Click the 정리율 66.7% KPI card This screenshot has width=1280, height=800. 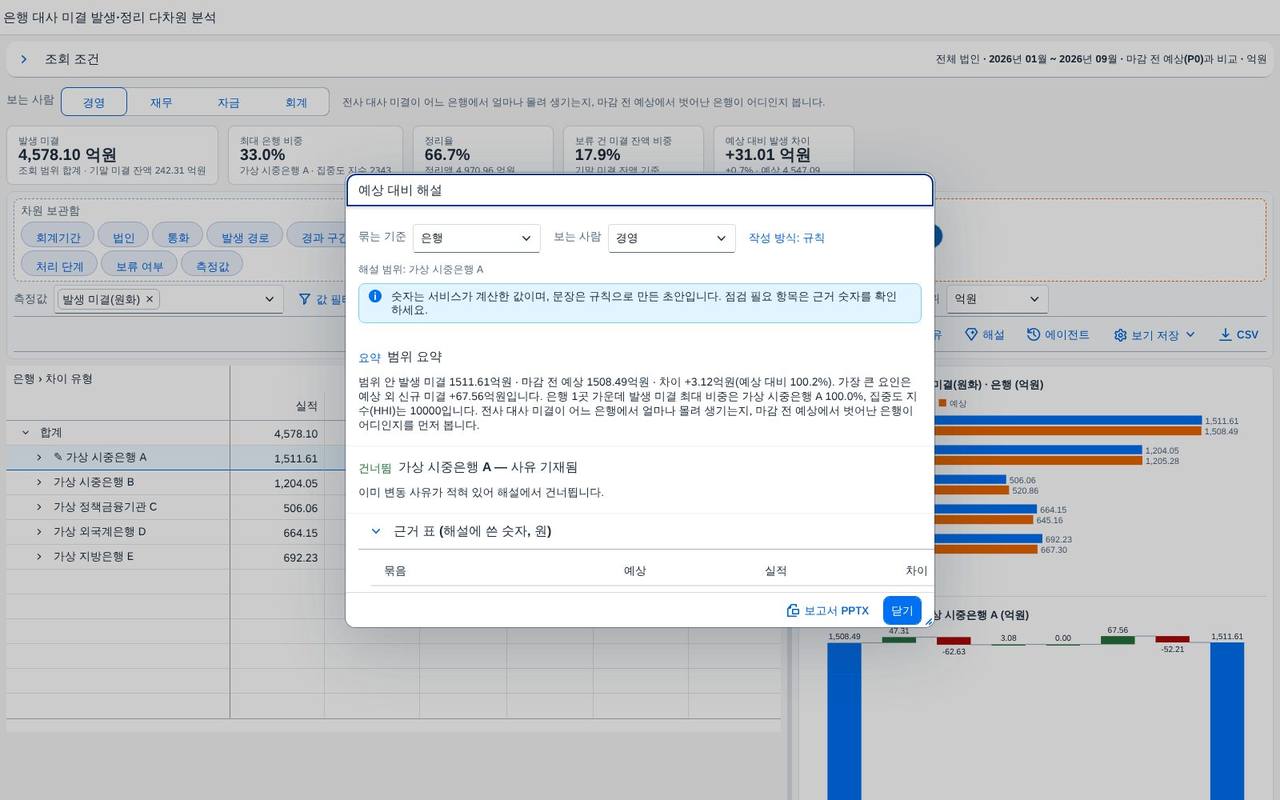[483, 155]
